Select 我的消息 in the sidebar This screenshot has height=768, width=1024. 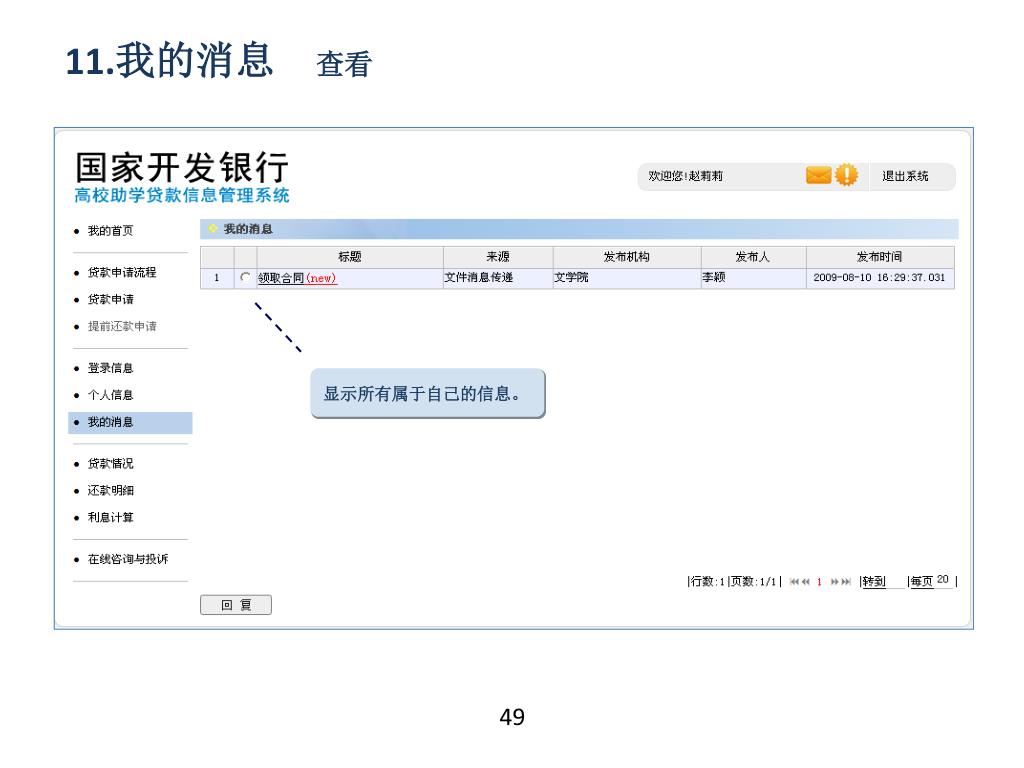[130, 423]
